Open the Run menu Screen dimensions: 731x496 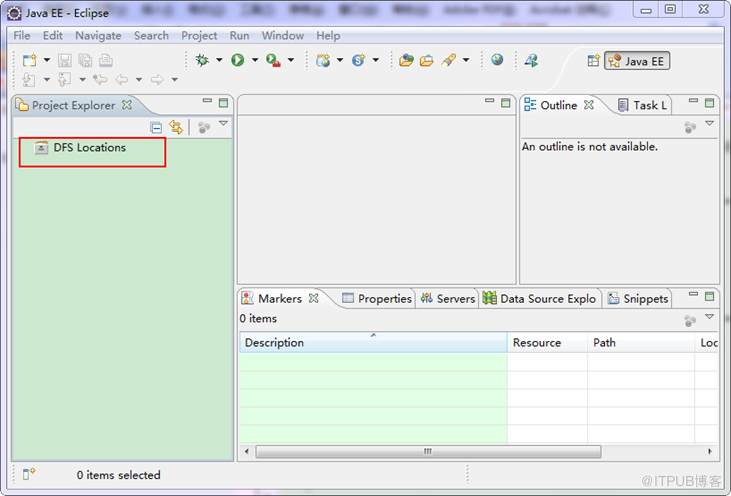click(x=239, y=35)
